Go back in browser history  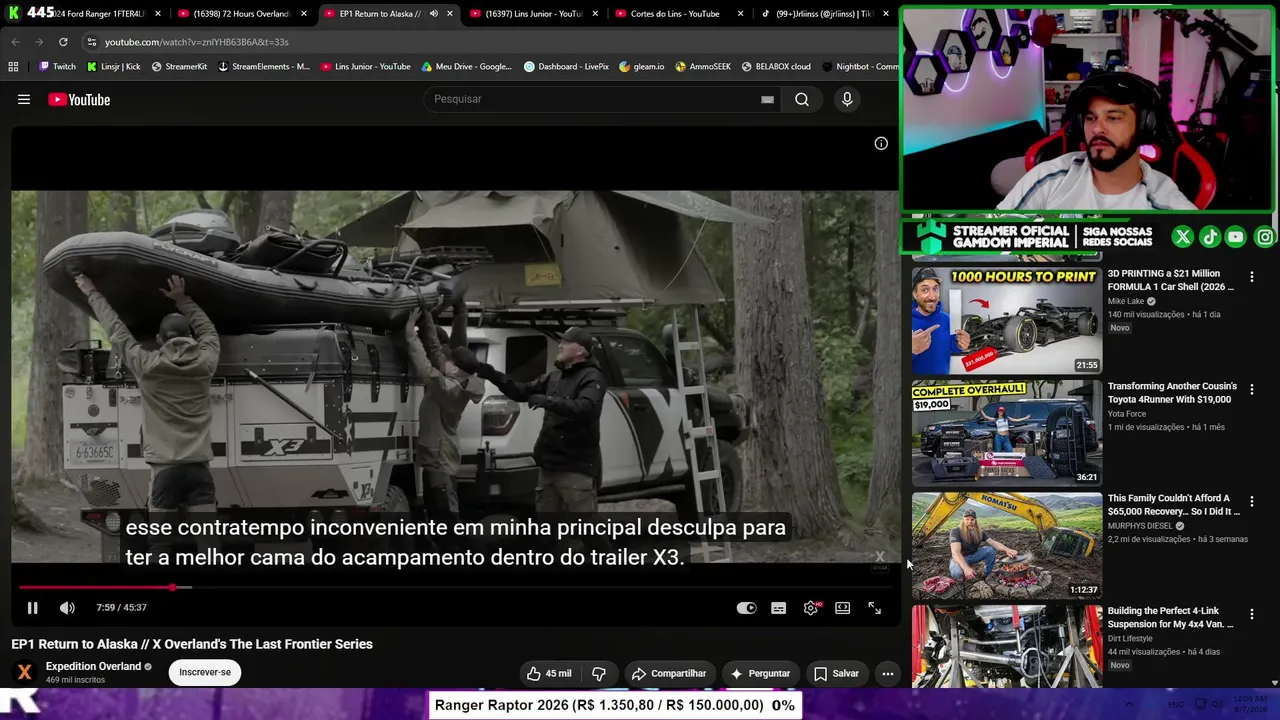[15, 42]
